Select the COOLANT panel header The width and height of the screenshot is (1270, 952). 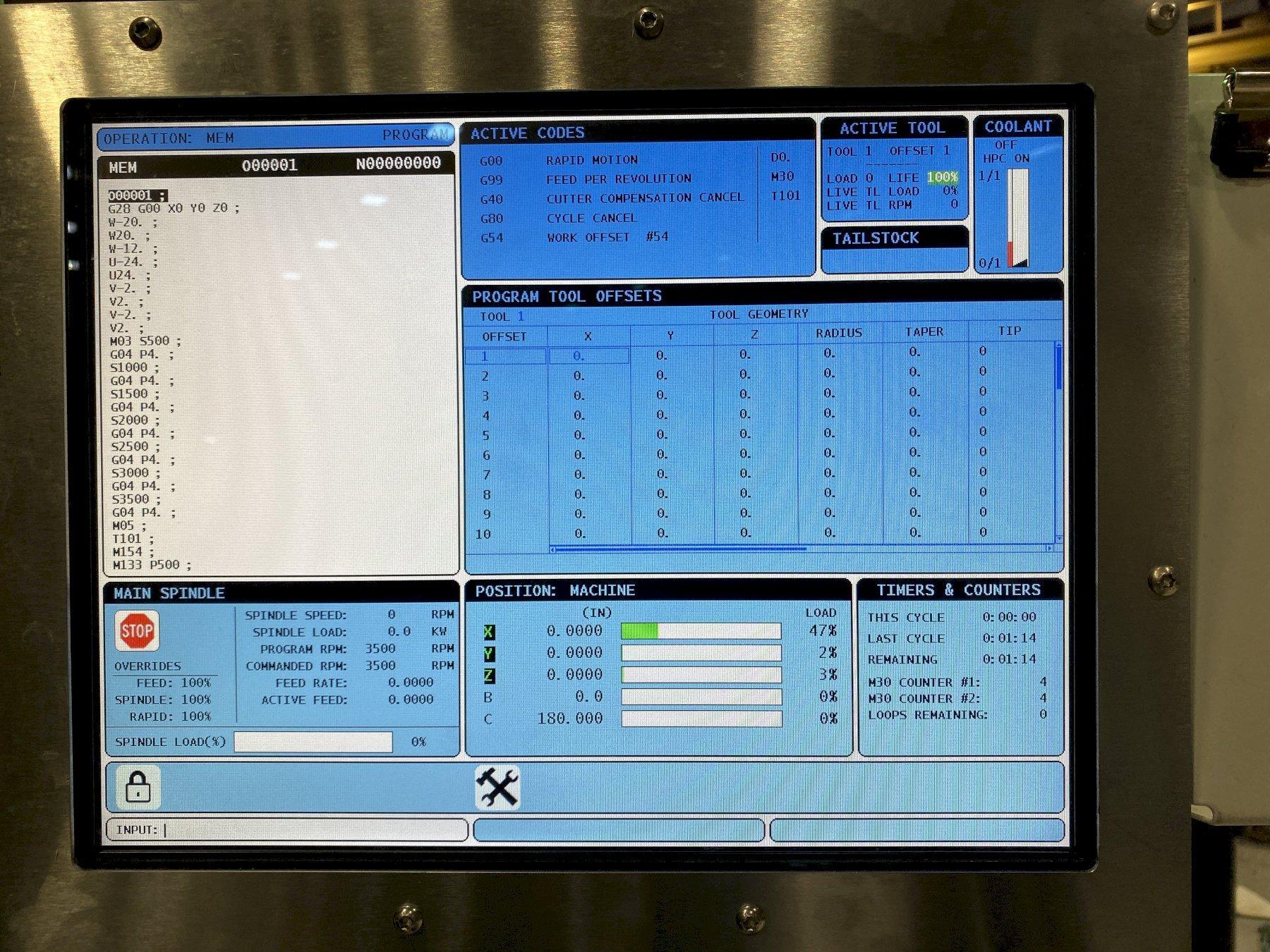pos(1018,126)
